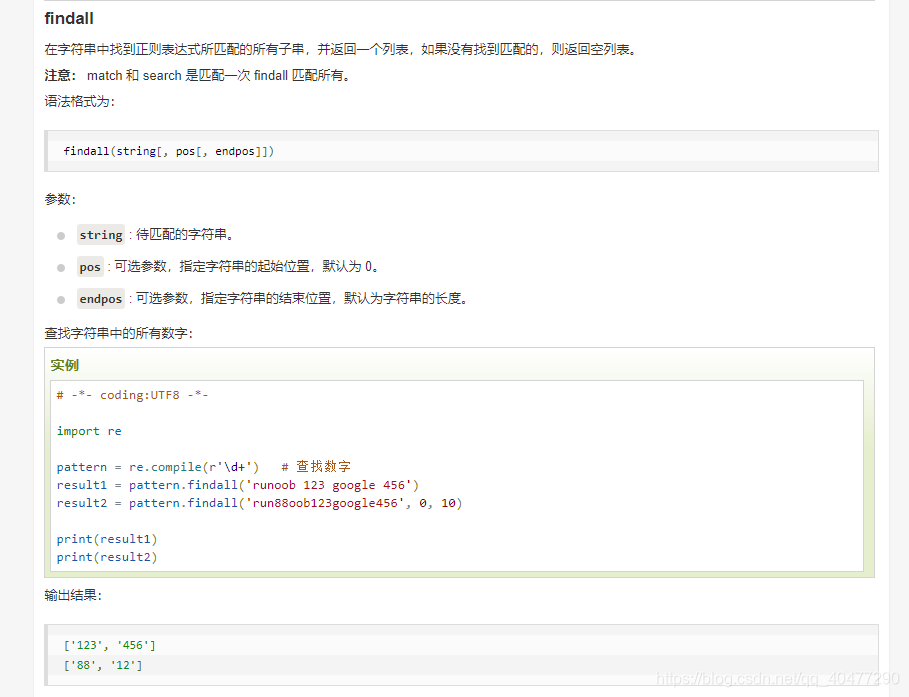Click the 查找字符串中的所有数字 sentence

[x=119, y=333]
